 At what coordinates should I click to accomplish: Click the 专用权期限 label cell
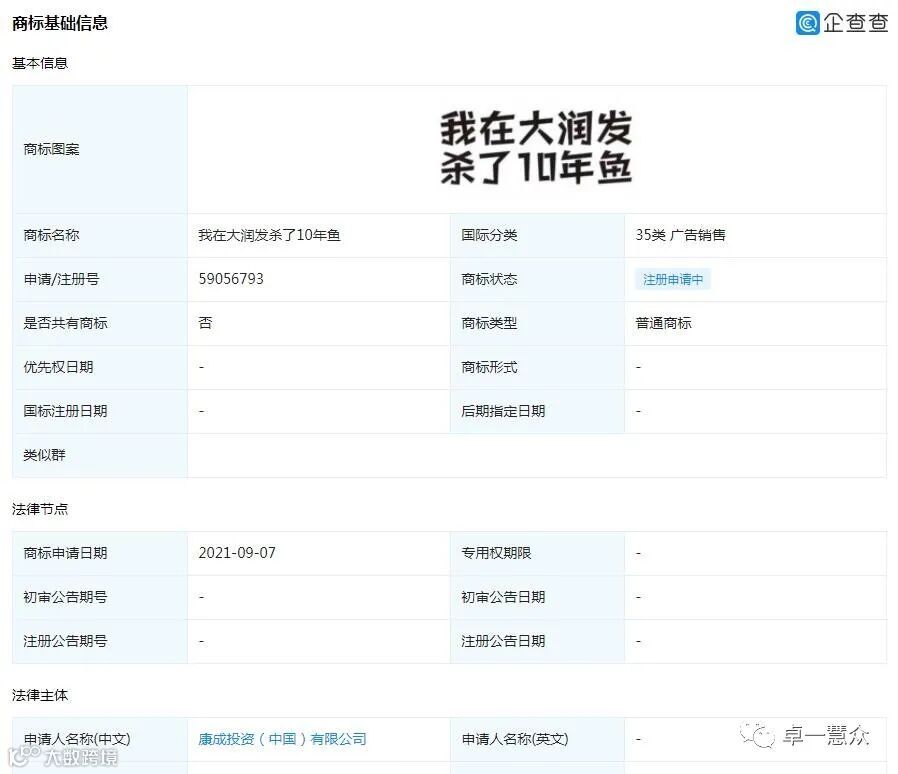537,553
